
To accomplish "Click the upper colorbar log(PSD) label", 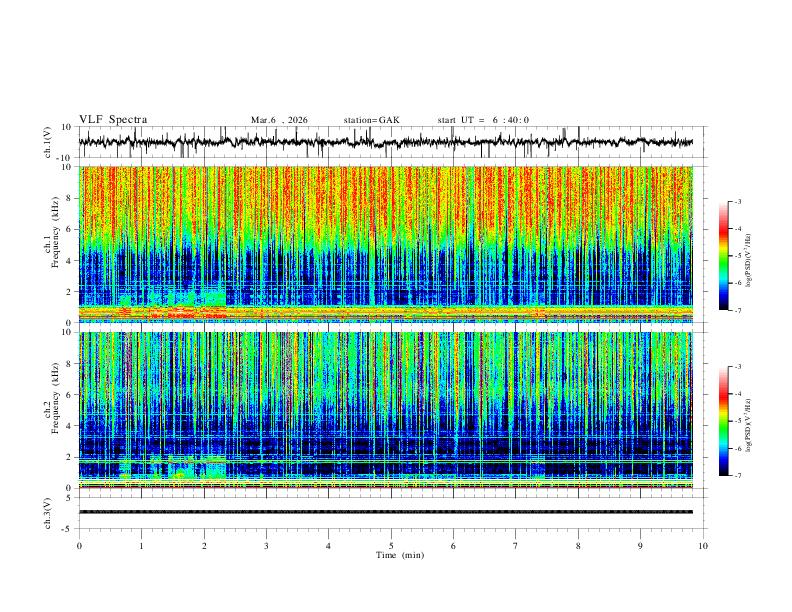I will pyautogui.click(x=748, y=261).
